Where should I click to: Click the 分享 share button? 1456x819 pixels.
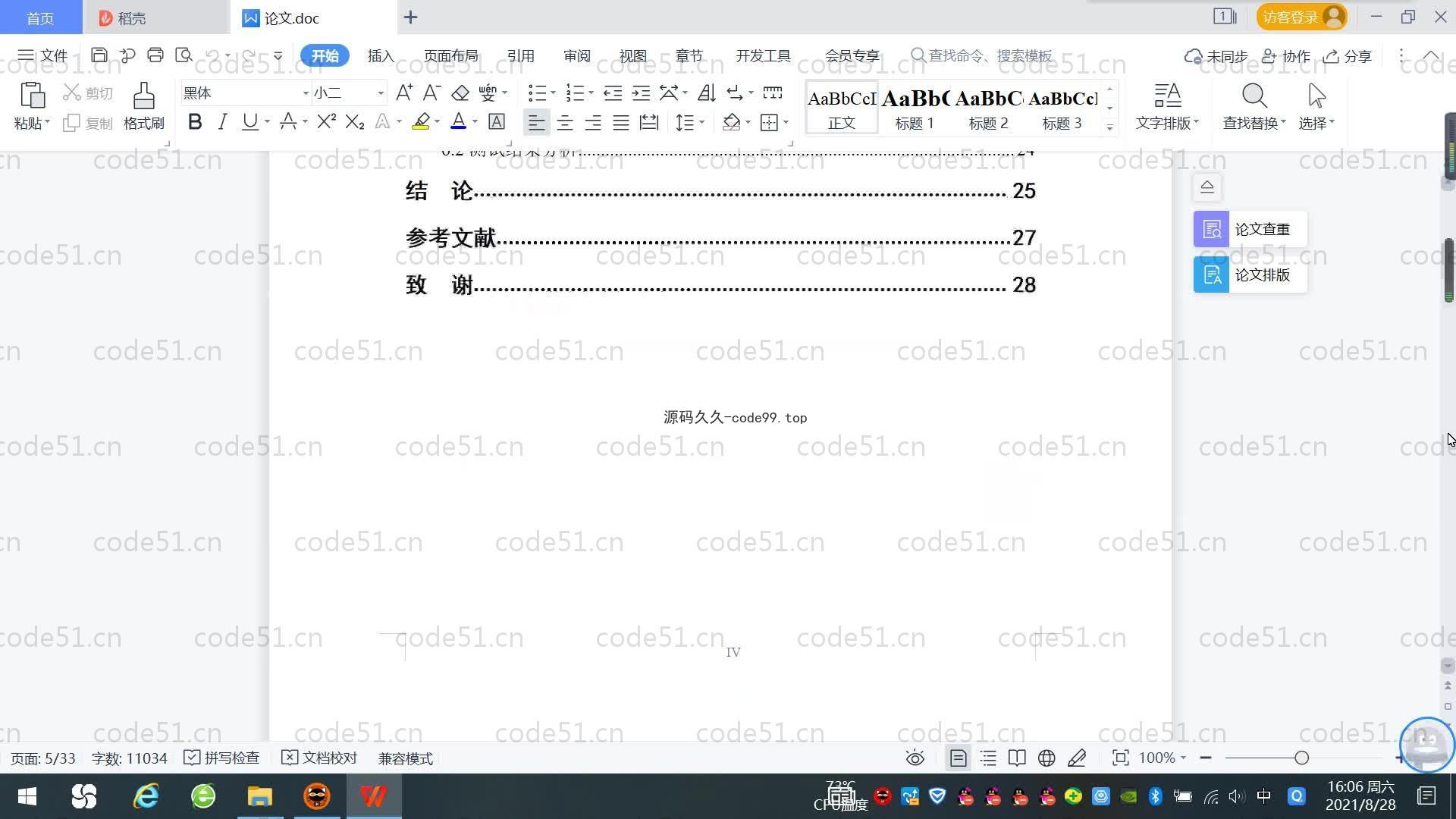(1348, 55)
